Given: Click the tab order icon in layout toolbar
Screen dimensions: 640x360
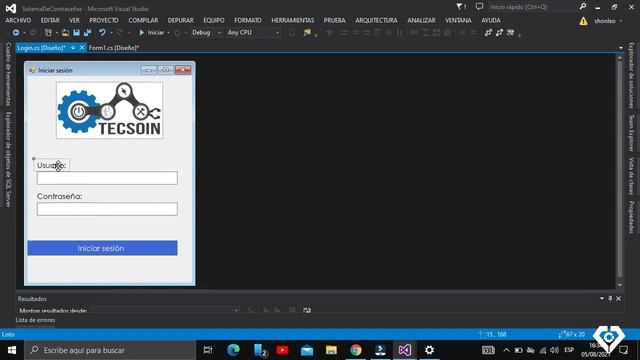Looking at the screenshot, I should click(x=510, y=33).
